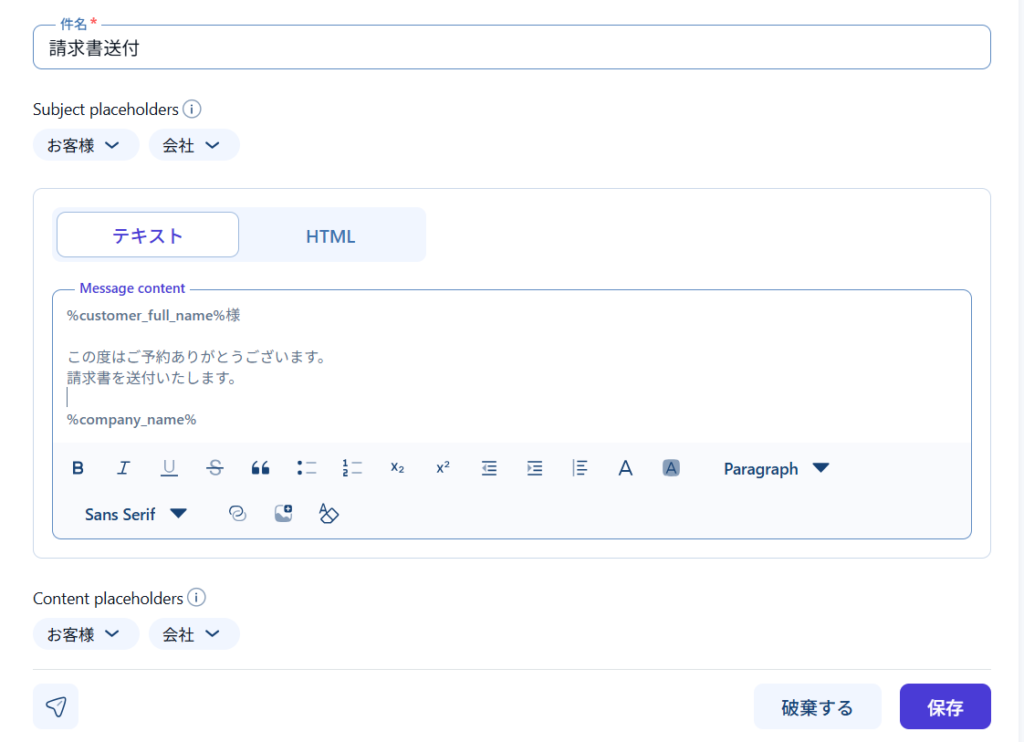Select the テキスト tab
1024x742 pixels.
pyautogui.click(x=147, y=236)
